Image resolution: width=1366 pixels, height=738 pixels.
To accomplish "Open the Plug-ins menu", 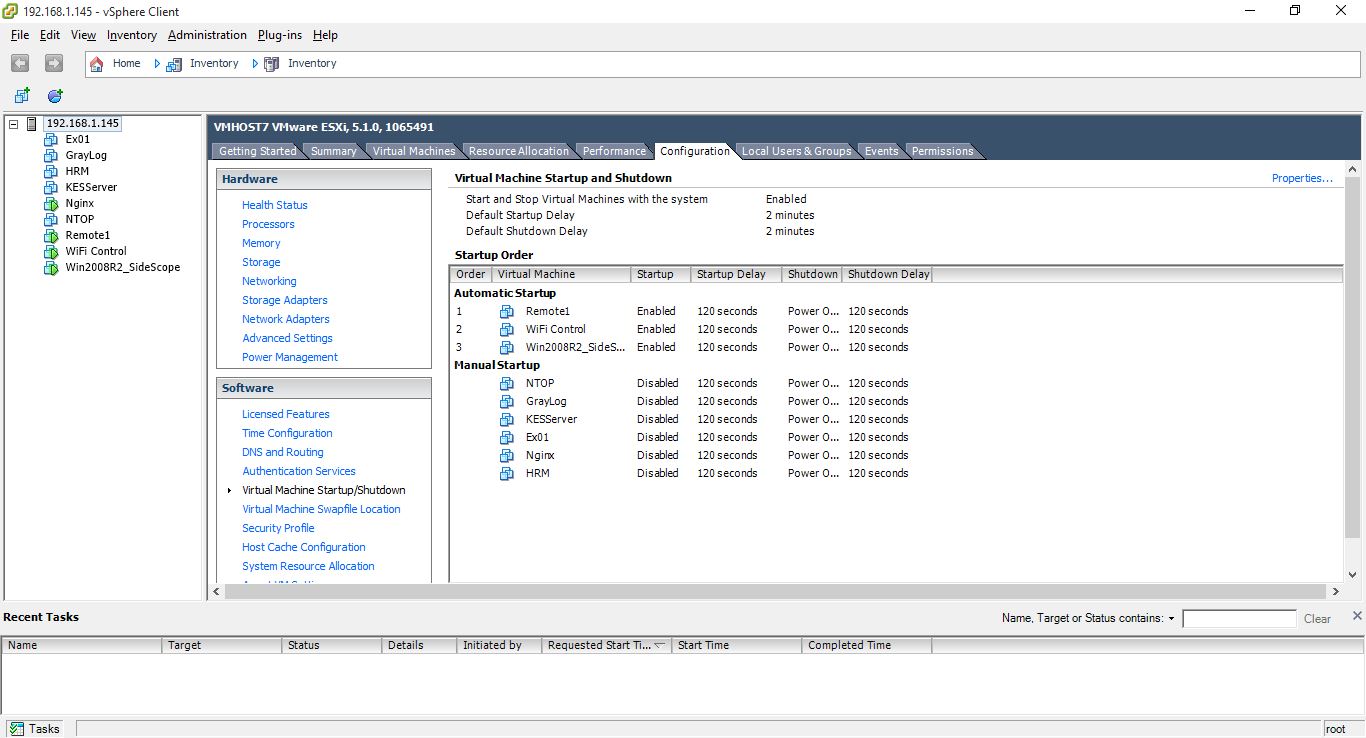I will [280, 35].
